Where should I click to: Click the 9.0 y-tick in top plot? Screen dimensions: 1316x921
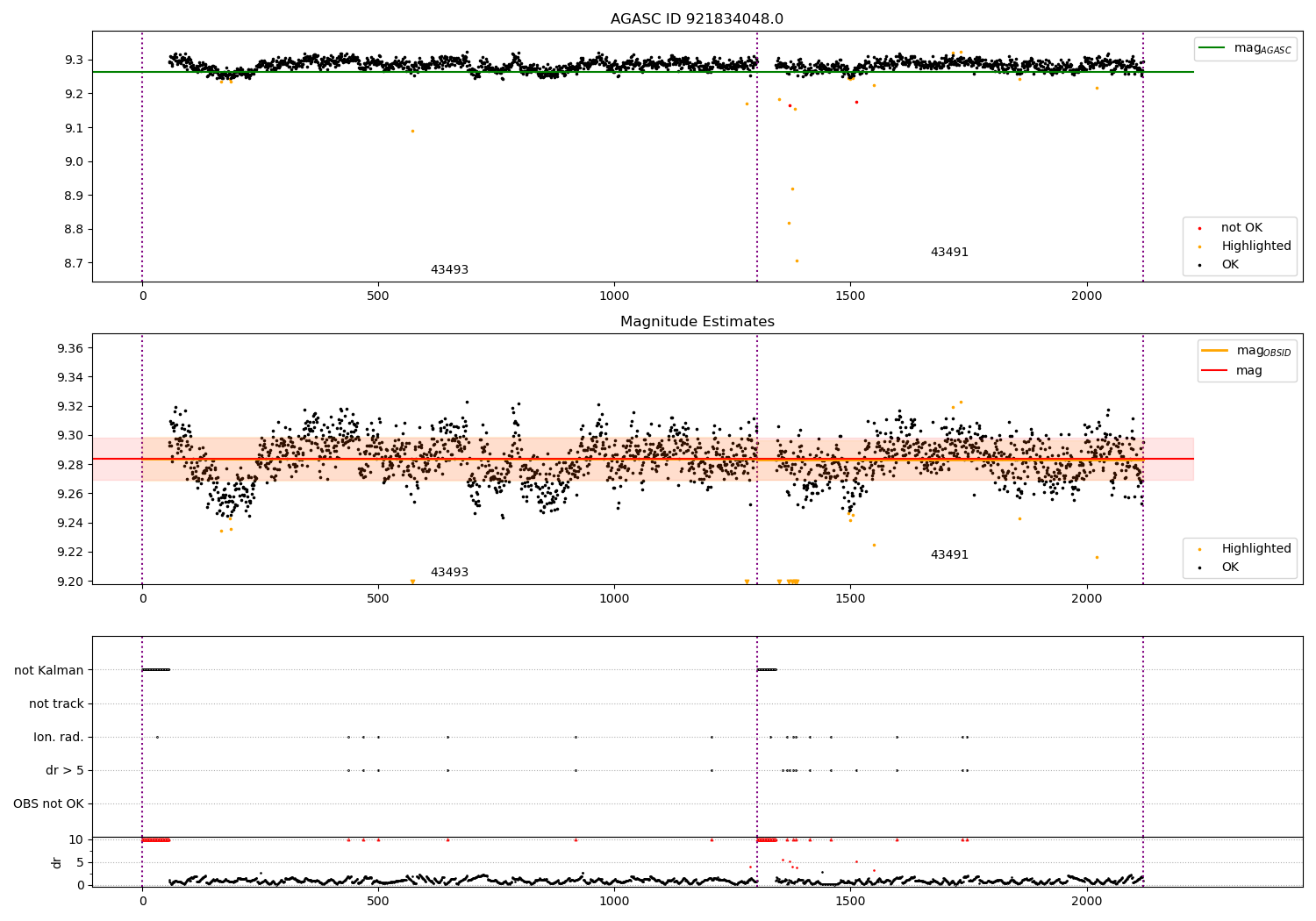tap(74, 161)
